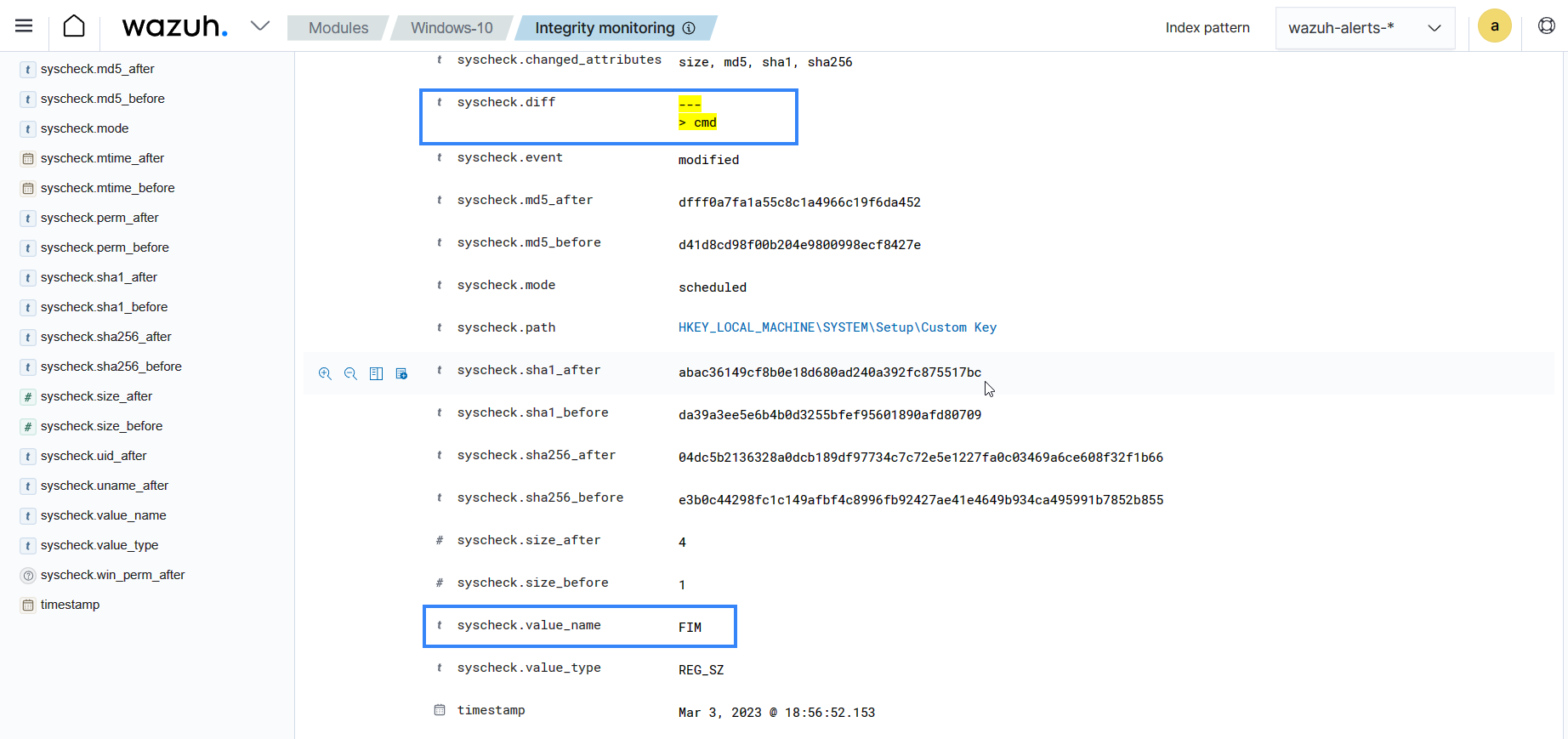The image size is (1568, 739).
Task: Select syscheck.sha1_before in field sidebar
Action: [x=104, y=307]
